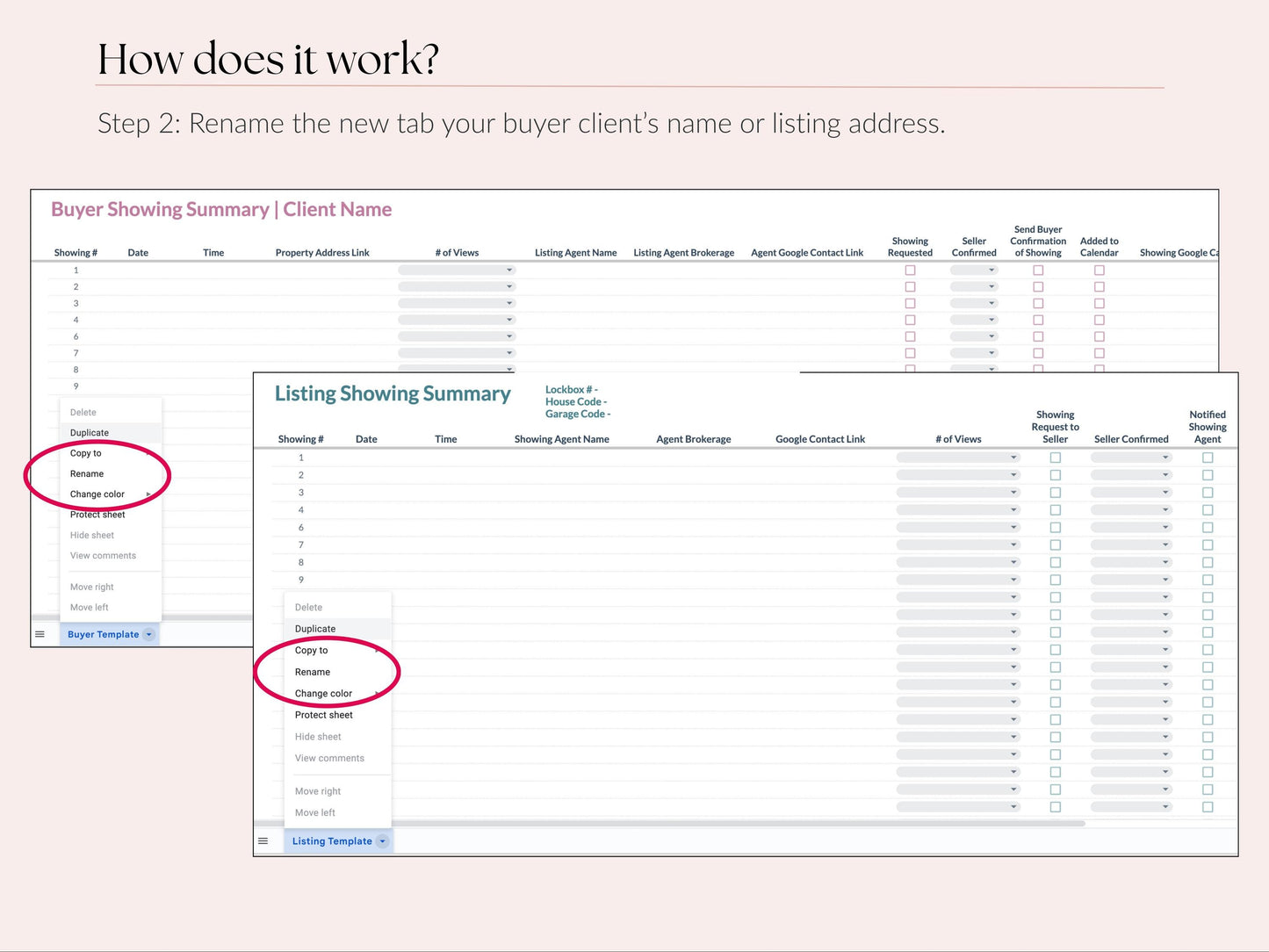Image resolution: width=1269 pixels, height=952 pixels.
Task: Check Showing Requested for buyer showing 1
Action: [911, 270]
